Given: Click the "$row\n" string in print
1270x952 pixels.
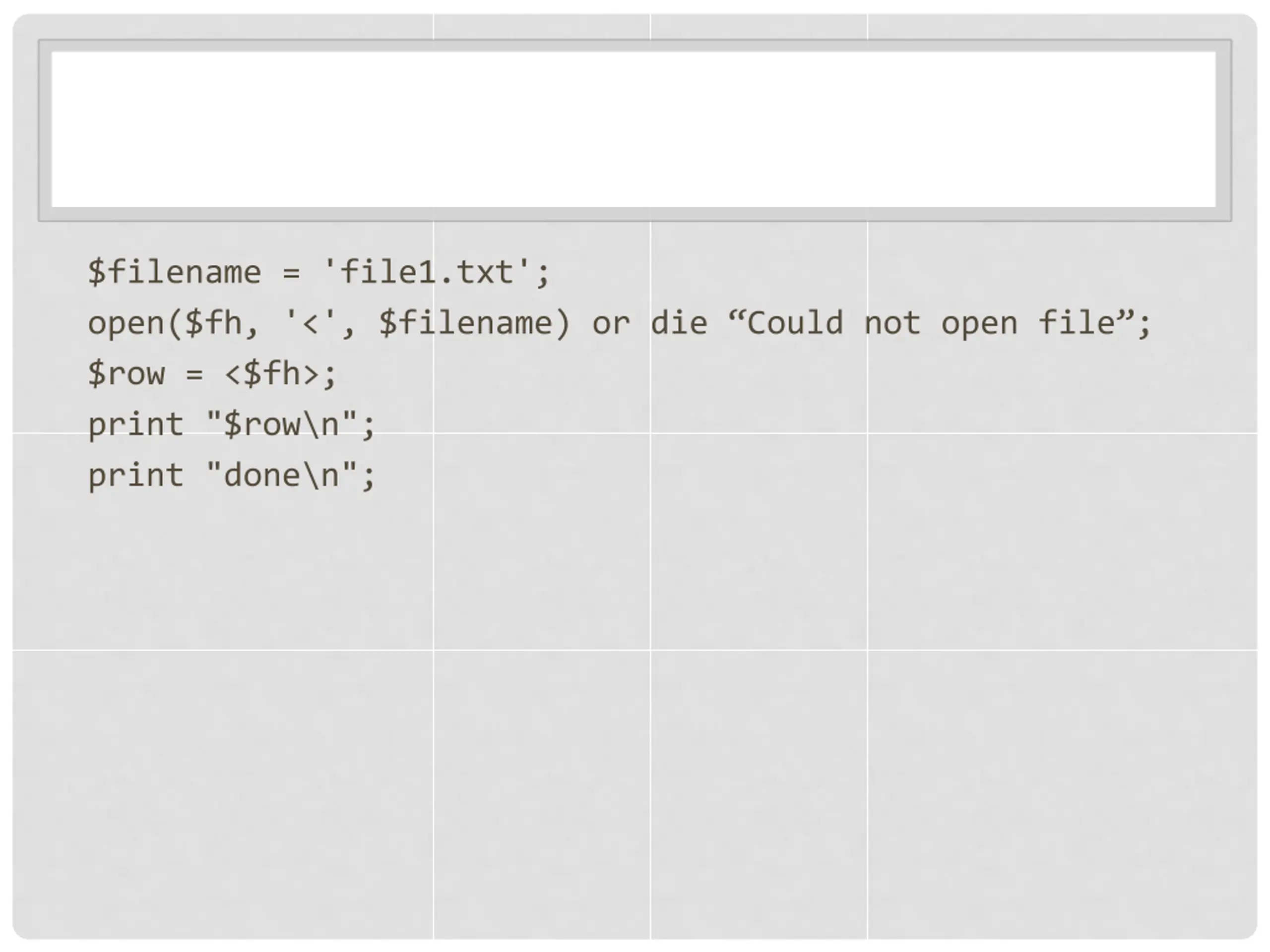Looking at the screenshot, I should click(x=282, y=425).
